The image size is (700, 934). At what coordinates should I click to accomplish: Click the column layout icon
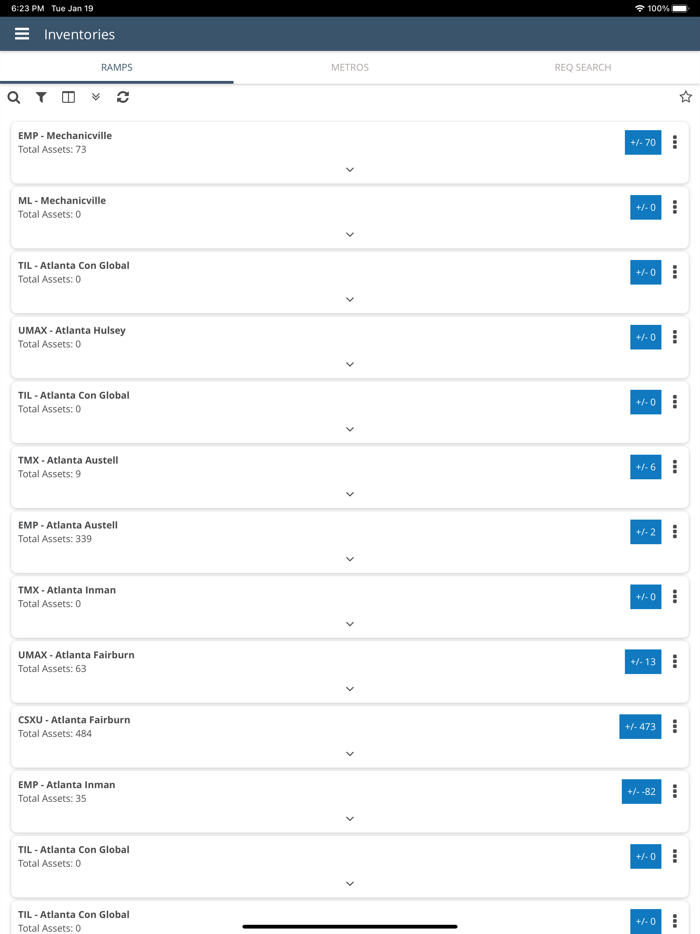[68, 97]
